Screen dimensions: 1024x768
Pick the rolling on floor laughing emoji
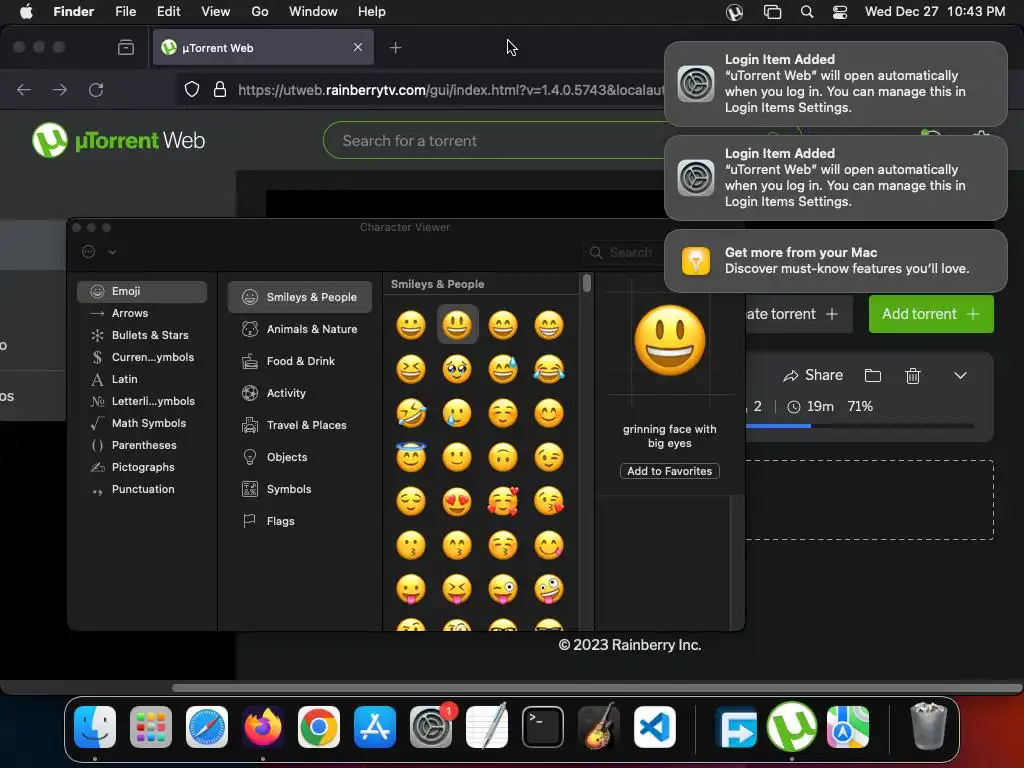point(411,413)
